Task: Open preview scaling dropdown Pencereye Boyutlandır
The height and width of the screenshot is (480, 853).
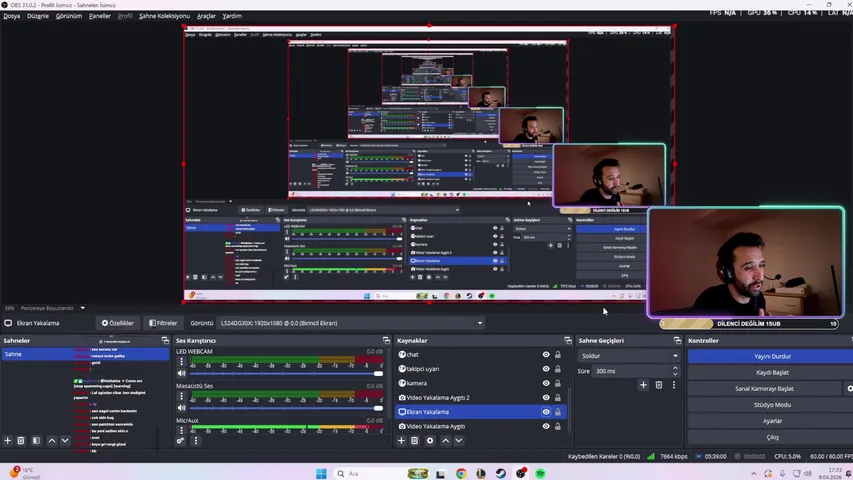Action: coord(52,308)
